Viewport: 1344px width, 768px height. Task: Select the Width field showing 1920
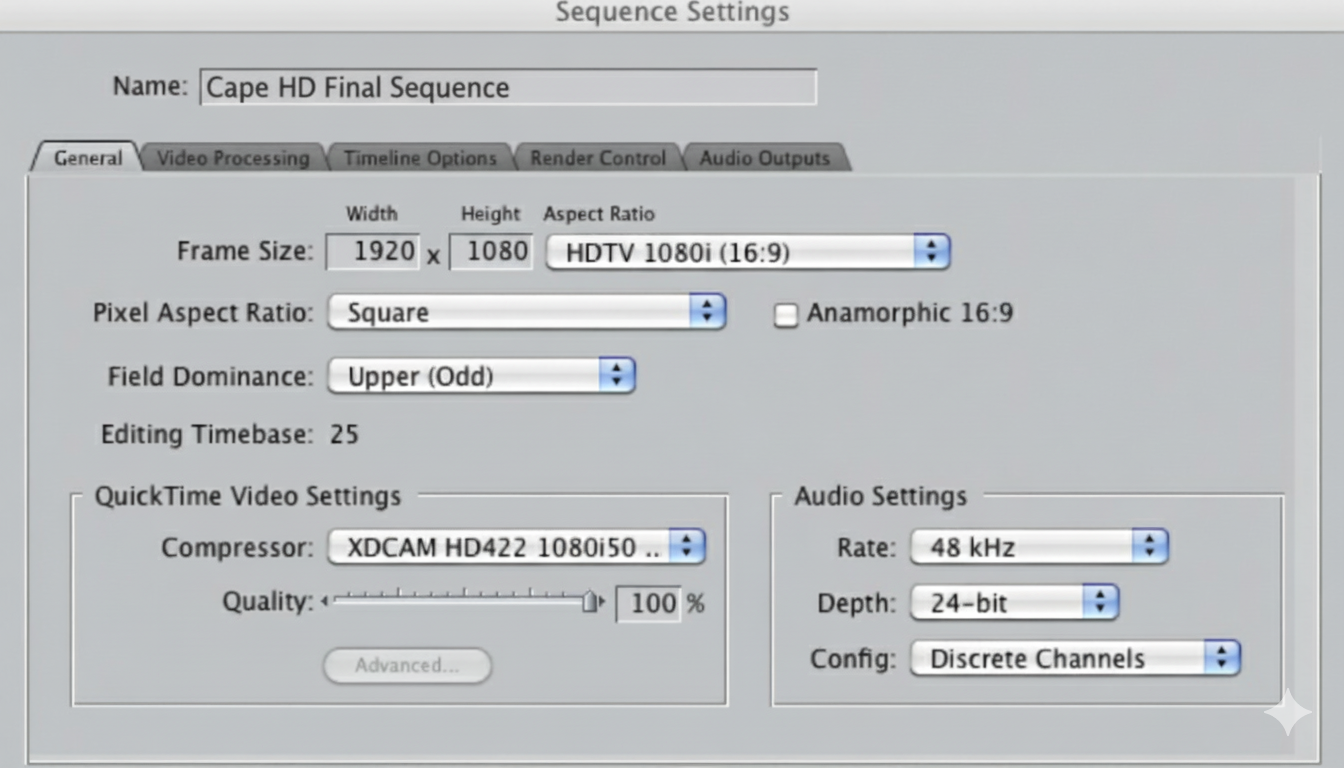point(372,251)
